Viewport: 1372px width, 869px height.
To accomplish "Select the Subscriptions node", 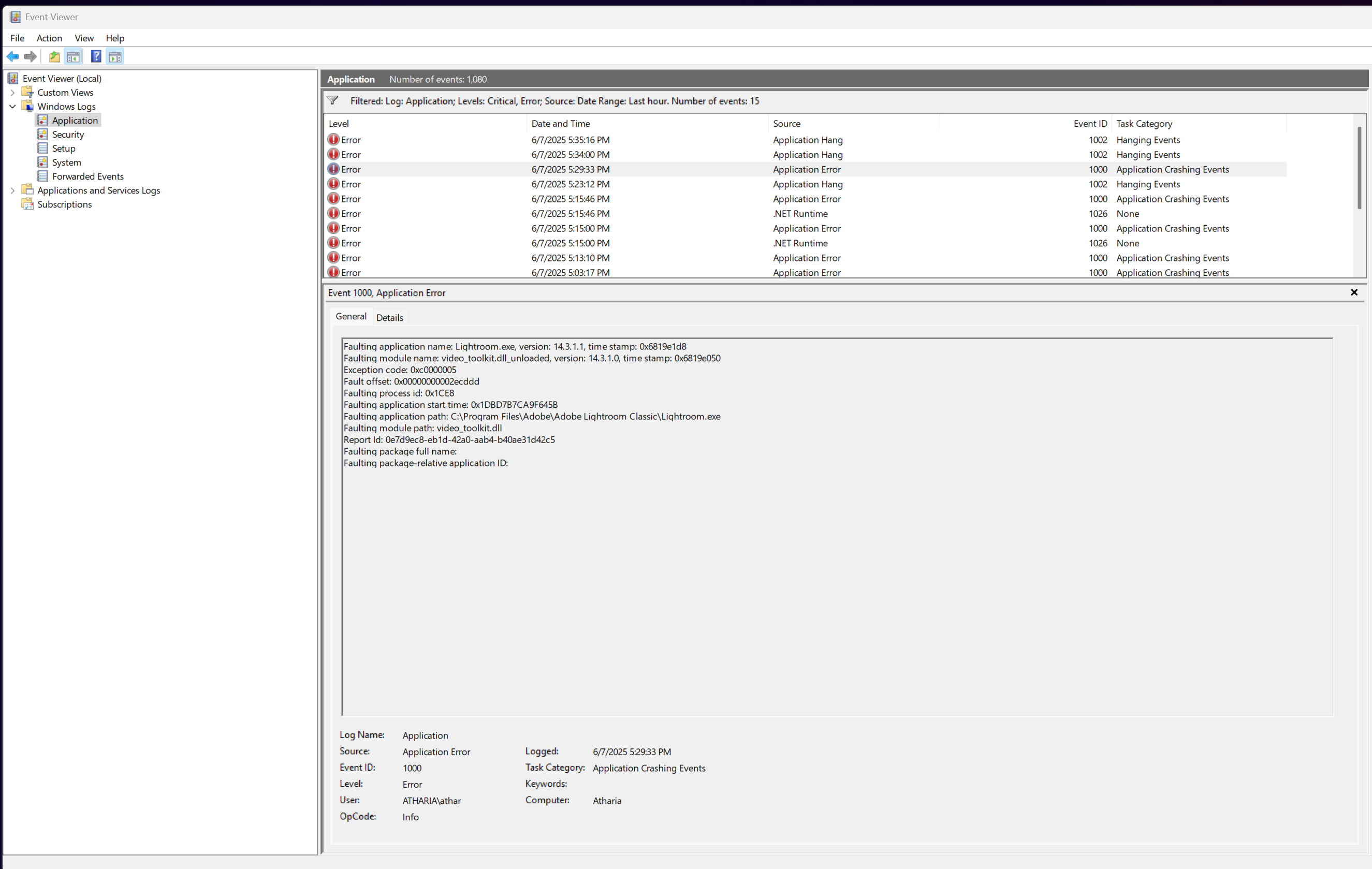I will [x=64, y=204].
